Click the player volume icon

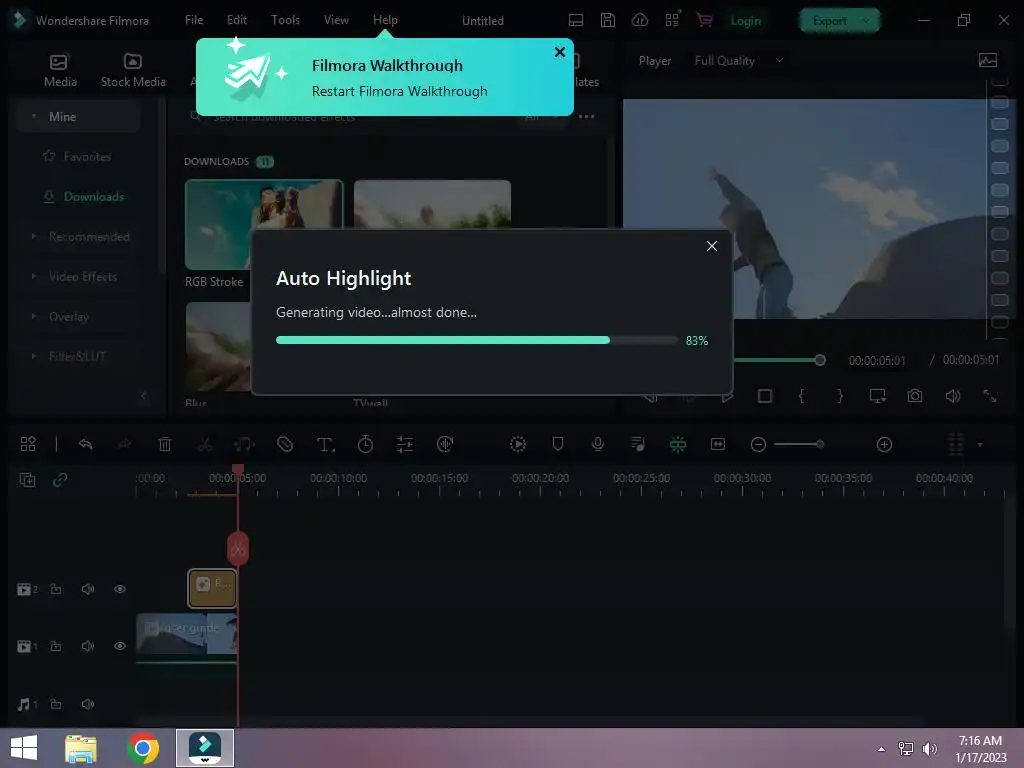click(x=953, y=396)
